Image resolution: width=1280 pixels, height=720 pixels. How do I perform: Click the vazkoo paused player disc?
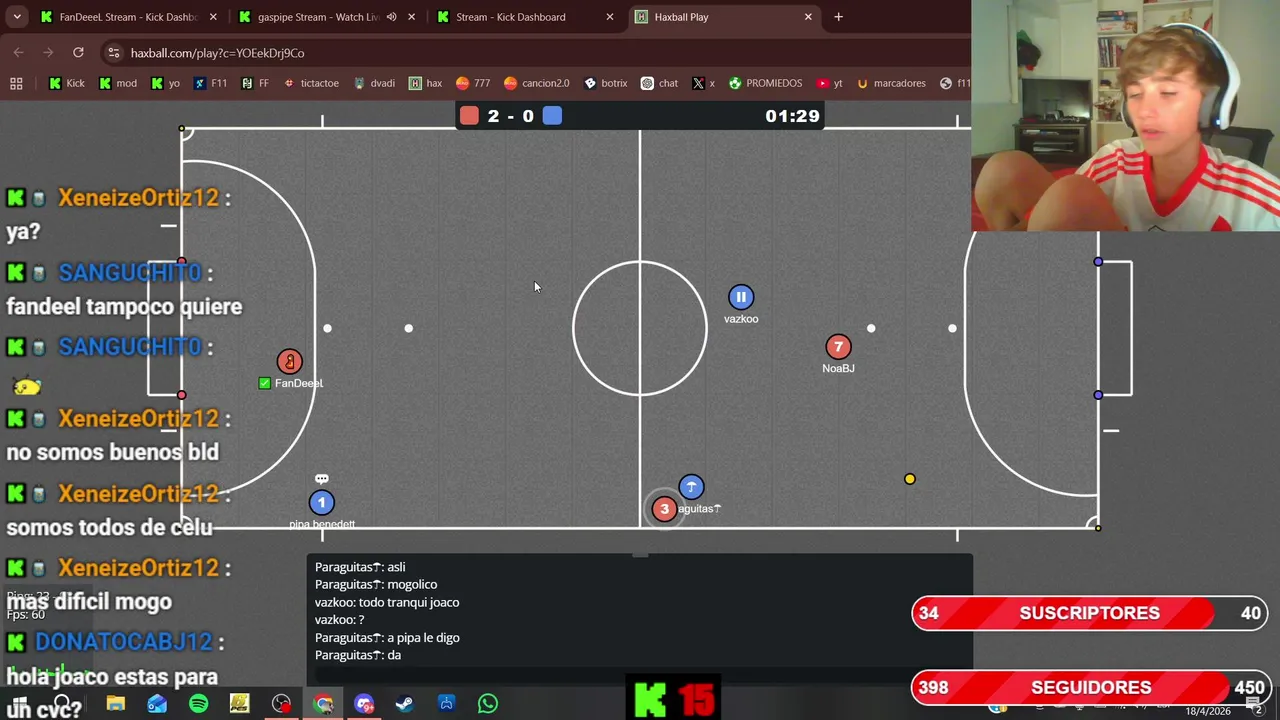(x=741, y=297)
